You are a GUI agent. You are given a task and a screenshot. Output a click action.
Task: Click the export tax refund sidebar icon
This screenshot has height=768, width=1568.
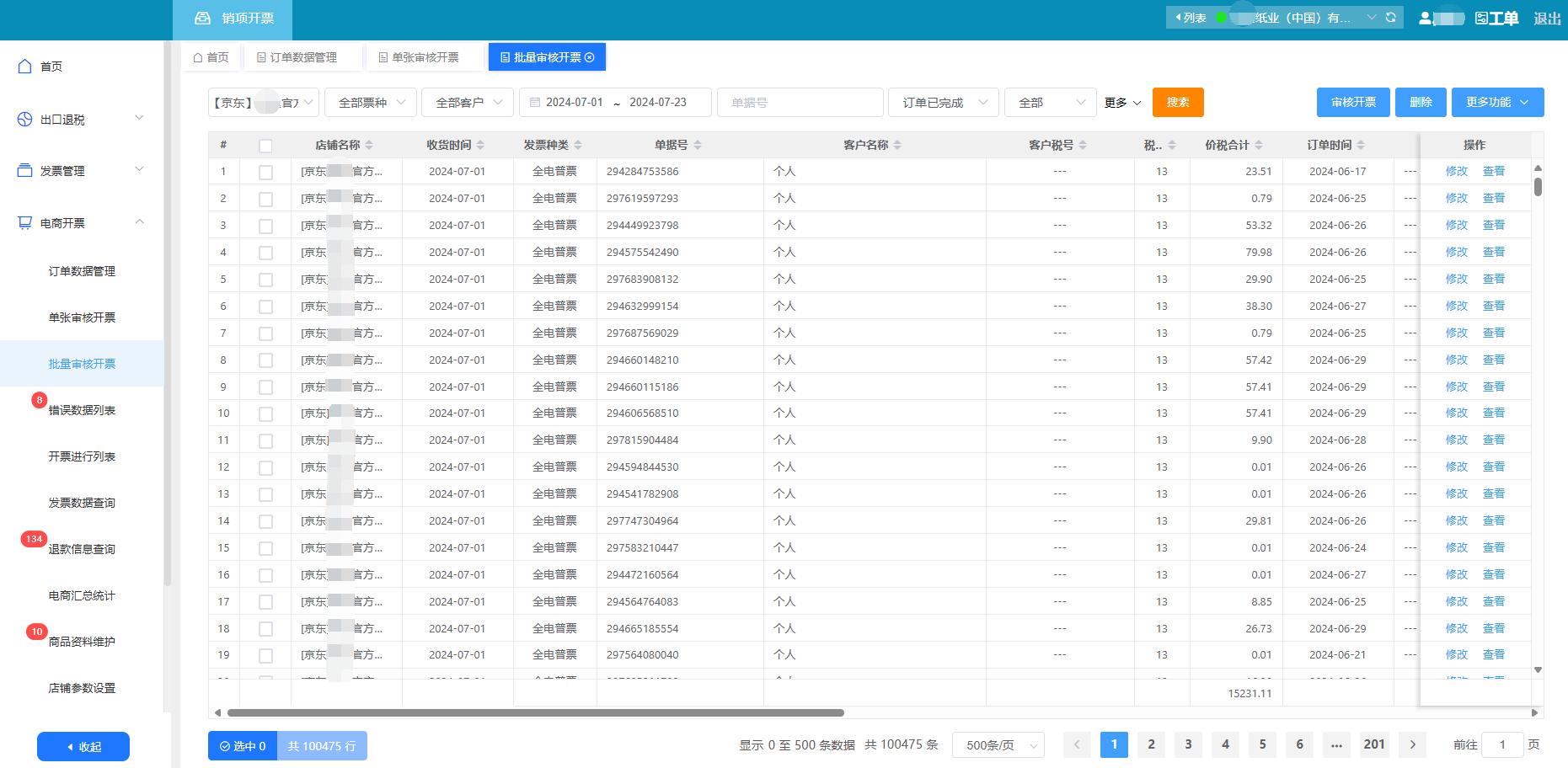pos(24,120)
